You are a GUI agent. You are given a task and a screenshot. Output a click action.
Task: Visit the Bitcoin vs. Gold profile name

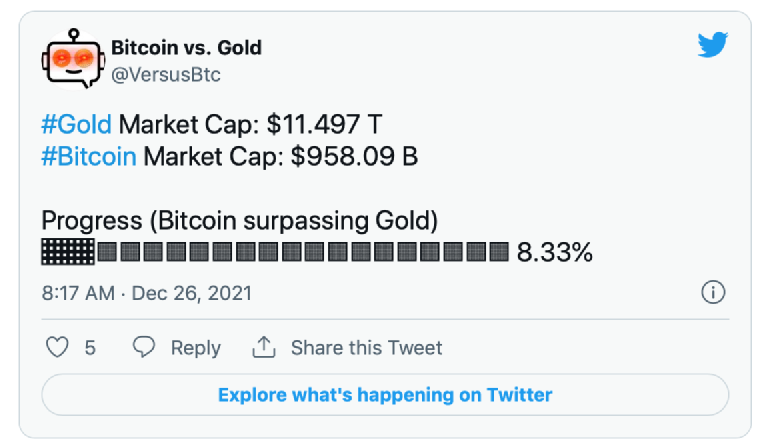click(186, 48)
